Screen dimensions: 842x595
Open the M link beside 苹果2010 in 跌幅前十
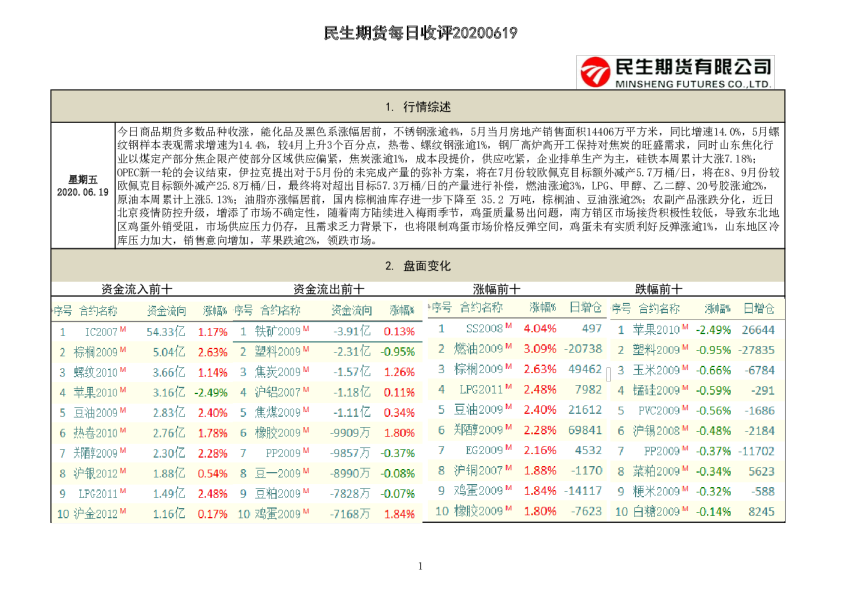[x=686, y=328]
